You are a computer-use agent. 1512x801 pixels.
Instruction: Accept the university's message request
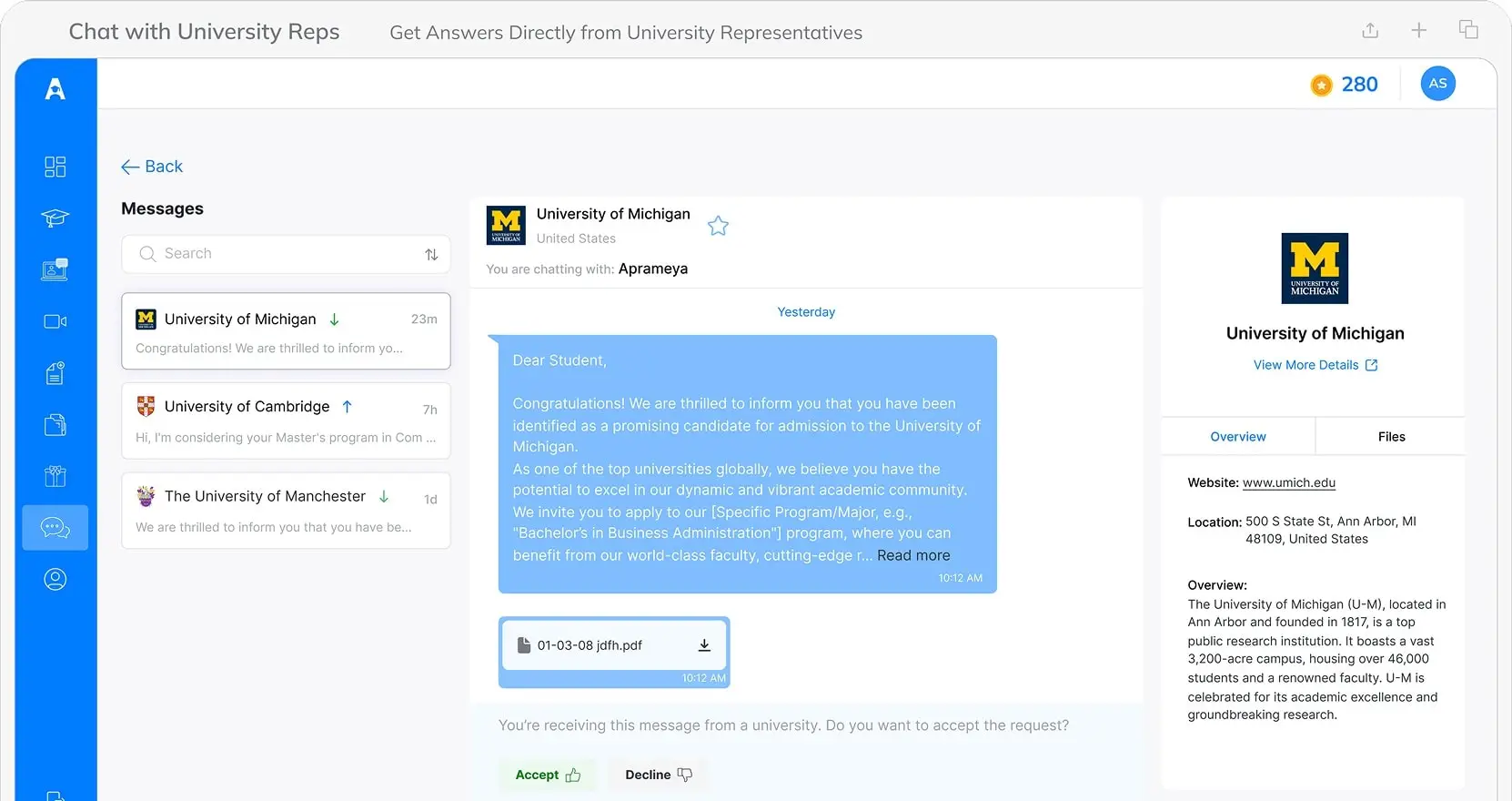[548, 775]
